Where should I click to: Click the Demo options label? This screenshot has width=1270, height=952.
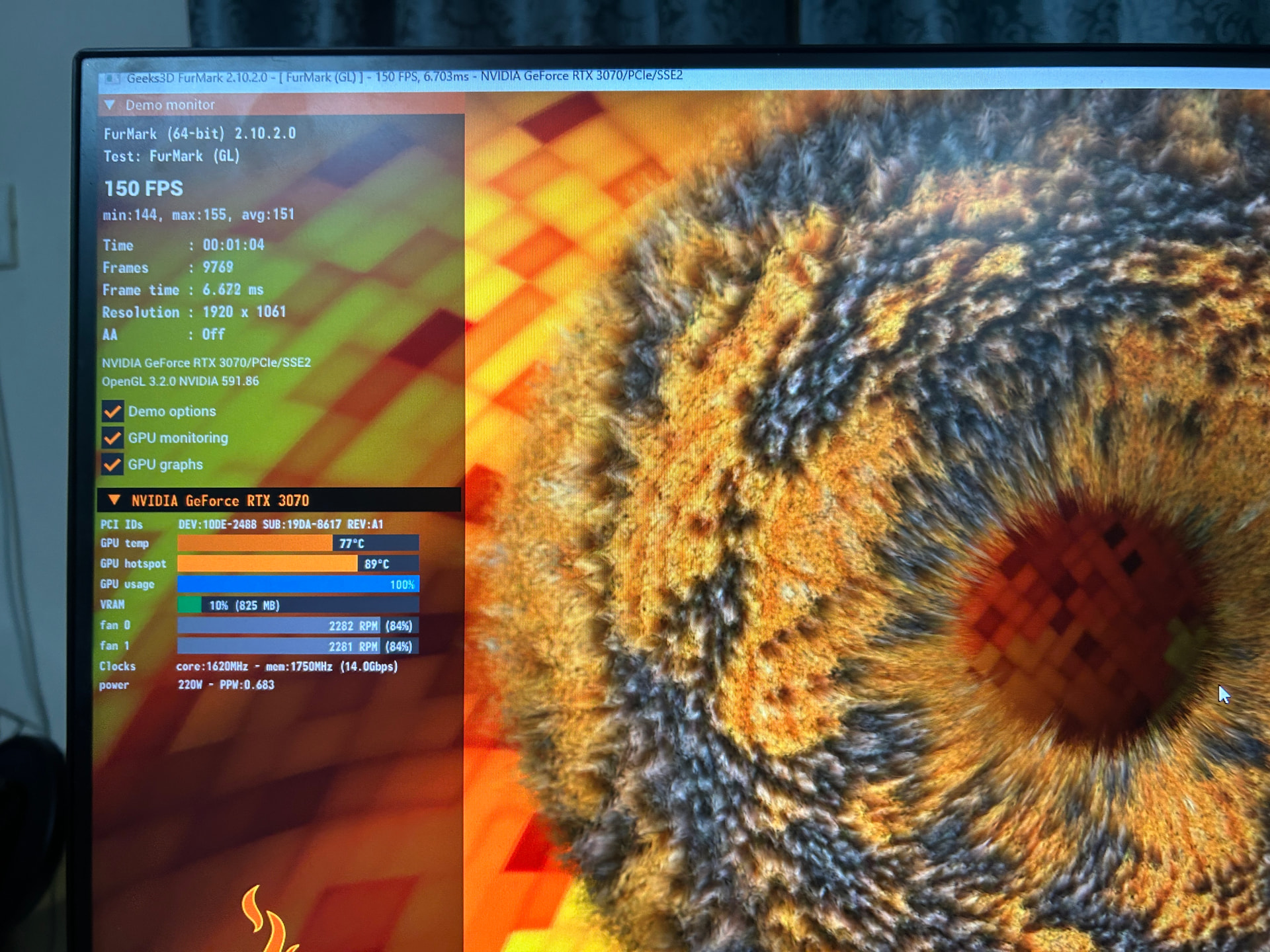[172, 411]
